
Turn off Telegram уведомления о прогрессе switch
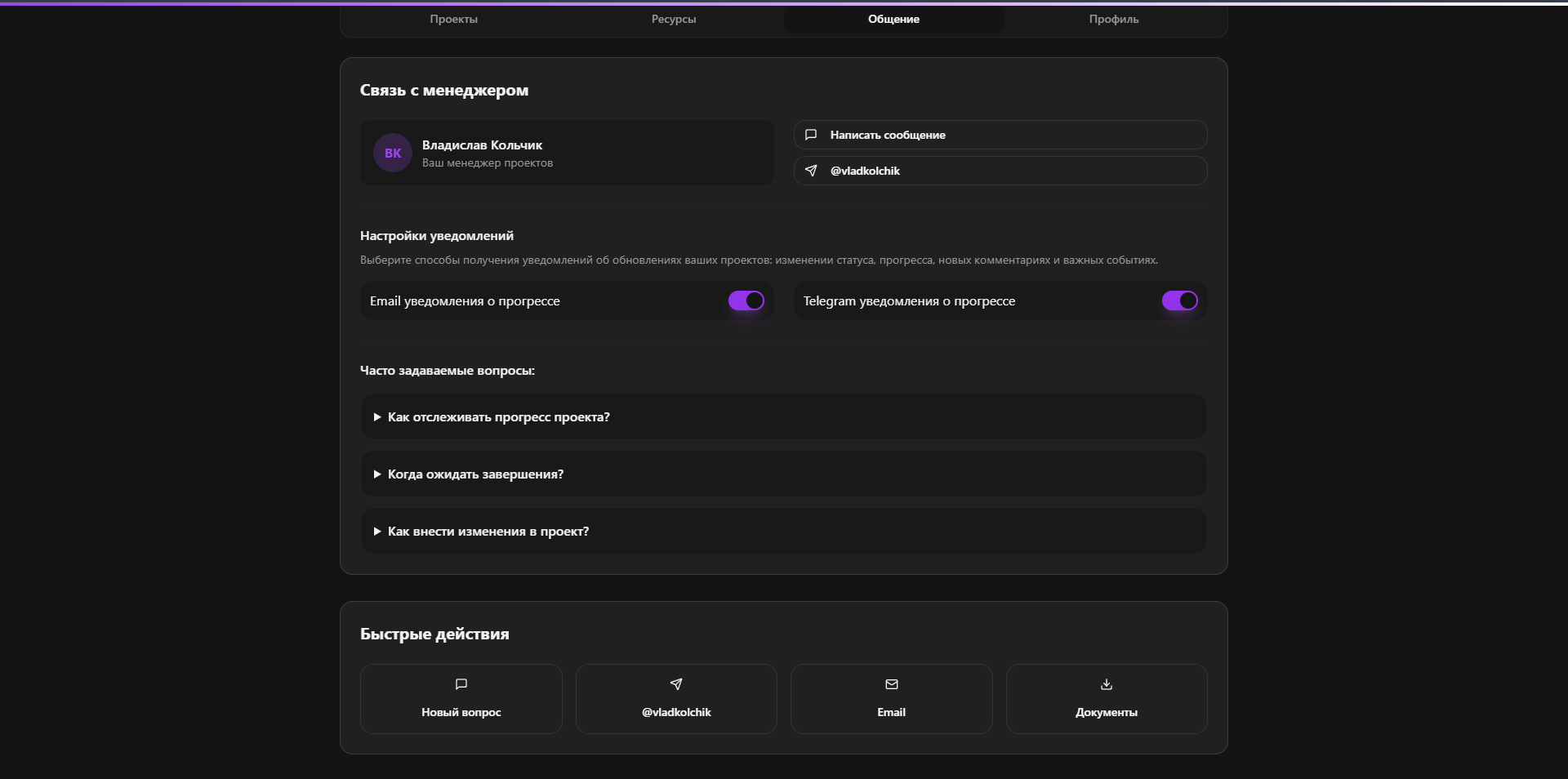point(1180,301)
